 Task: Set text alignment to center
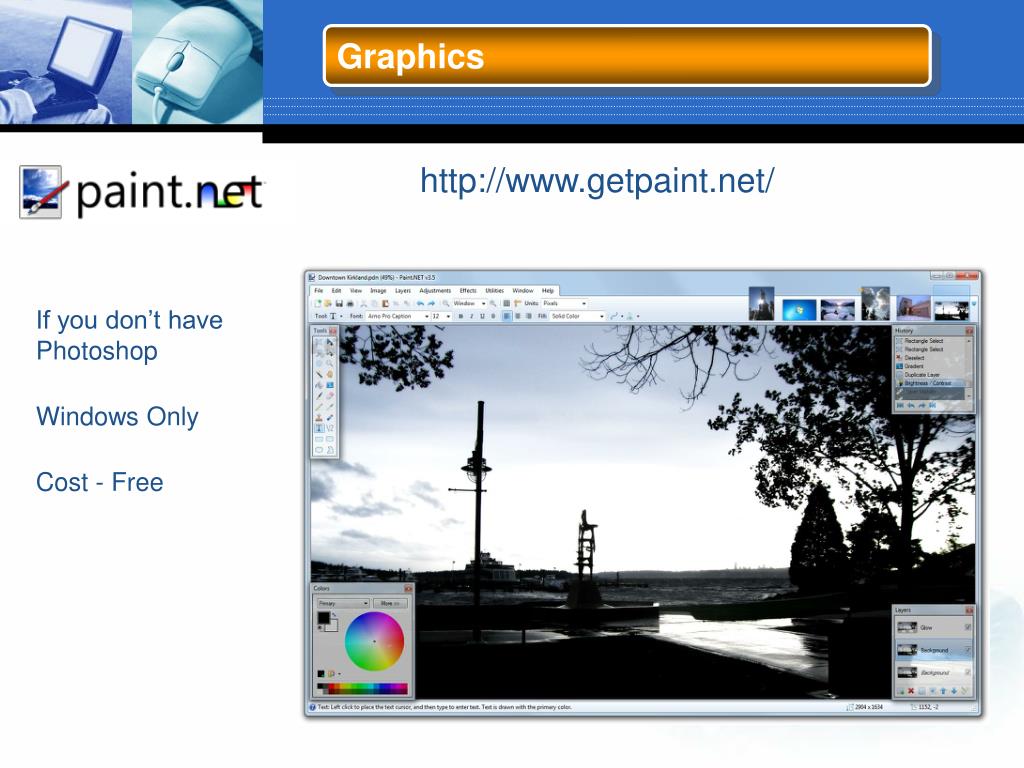click(518, 316)
